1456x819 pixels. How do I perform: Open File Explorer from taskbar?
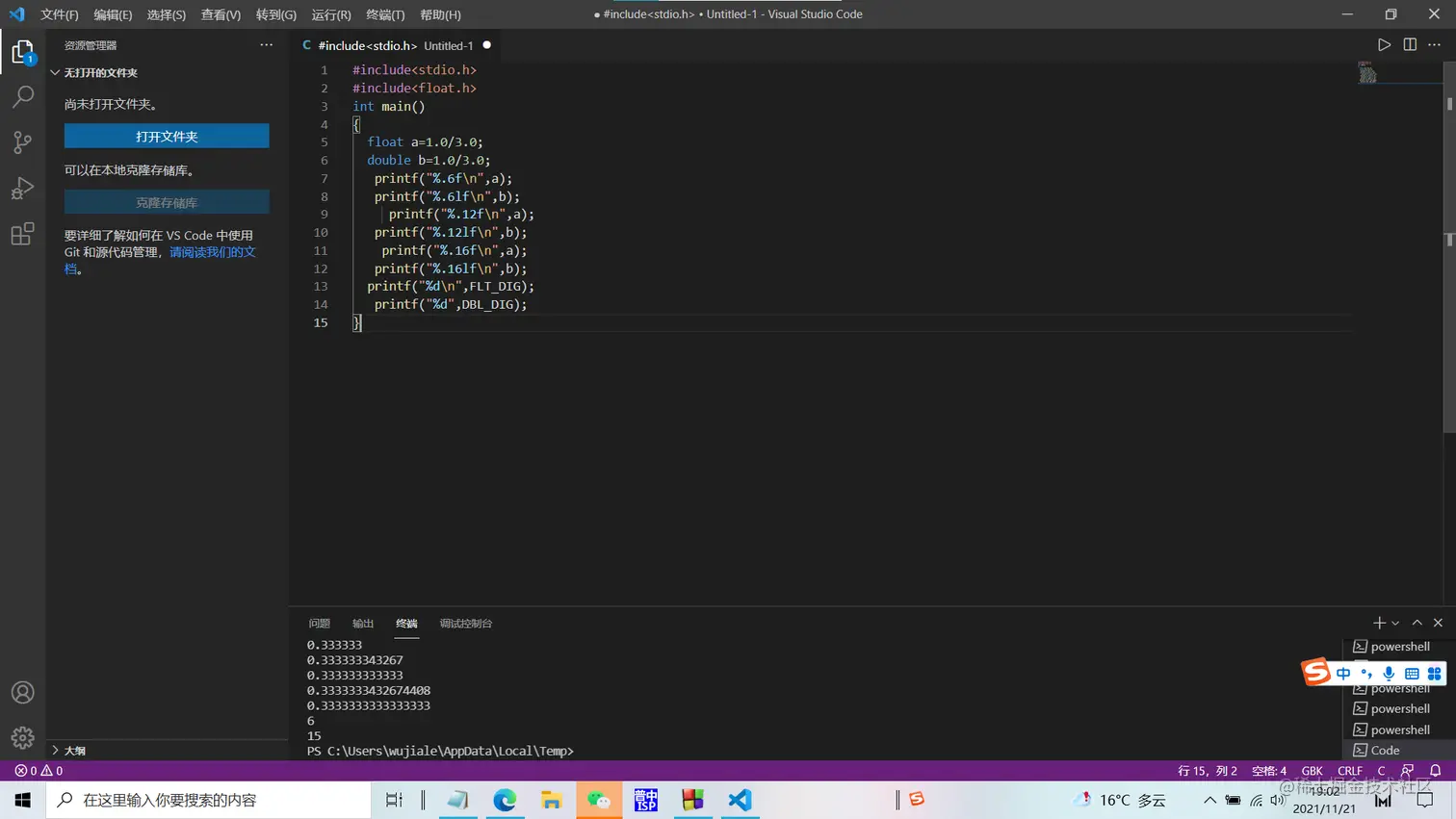[x=551, y=800]
